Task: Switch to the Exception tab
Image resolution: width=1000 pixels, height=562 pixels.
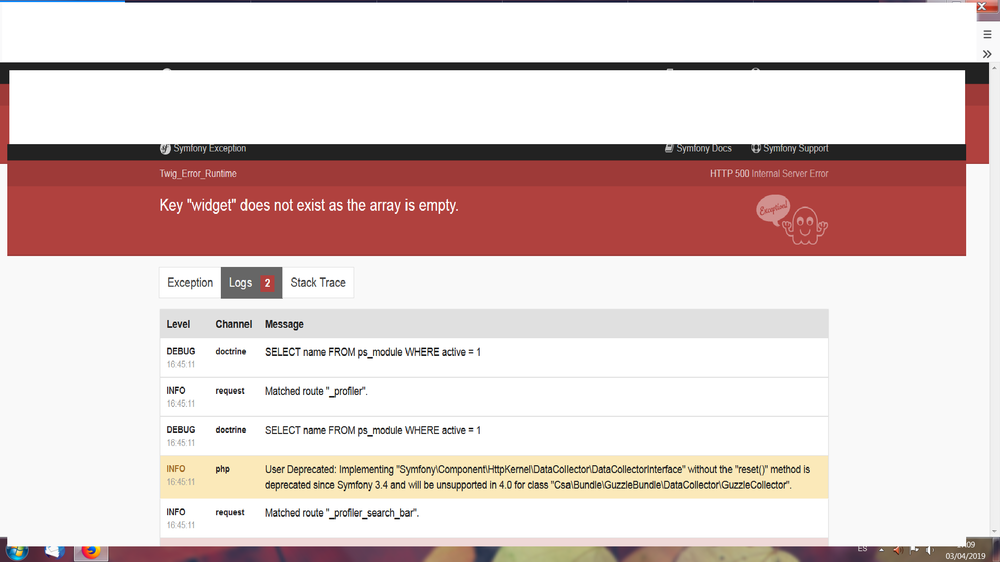Action: 190,283
